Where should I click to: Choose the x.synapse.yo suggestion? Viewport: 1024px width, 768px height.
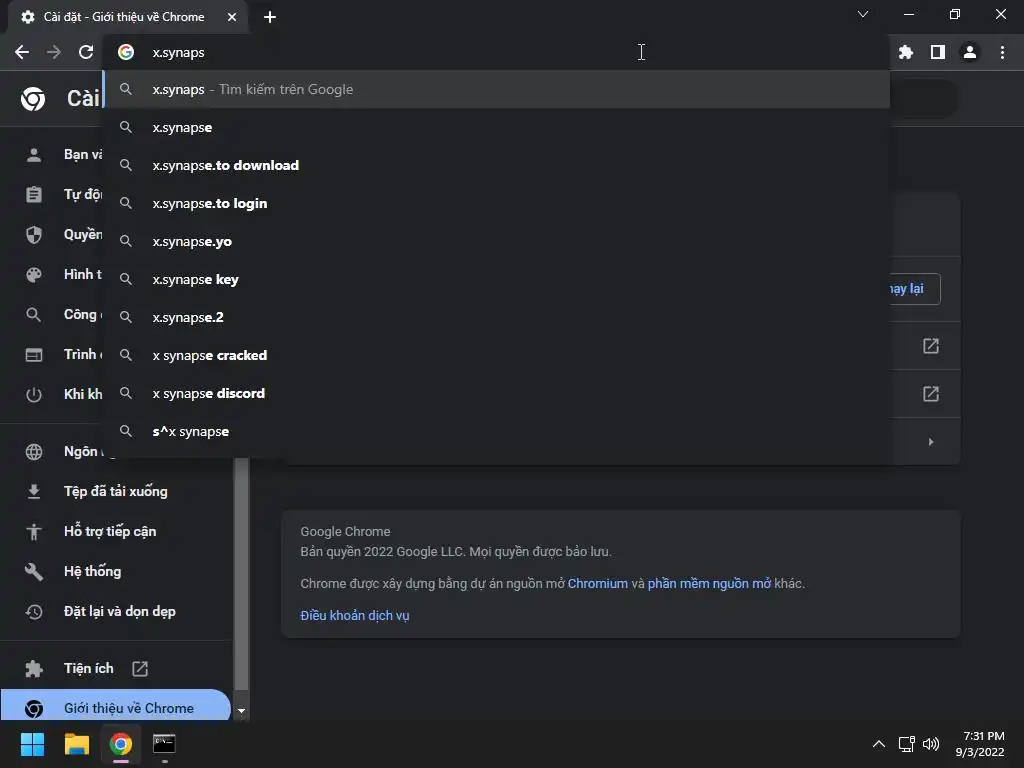496,241
